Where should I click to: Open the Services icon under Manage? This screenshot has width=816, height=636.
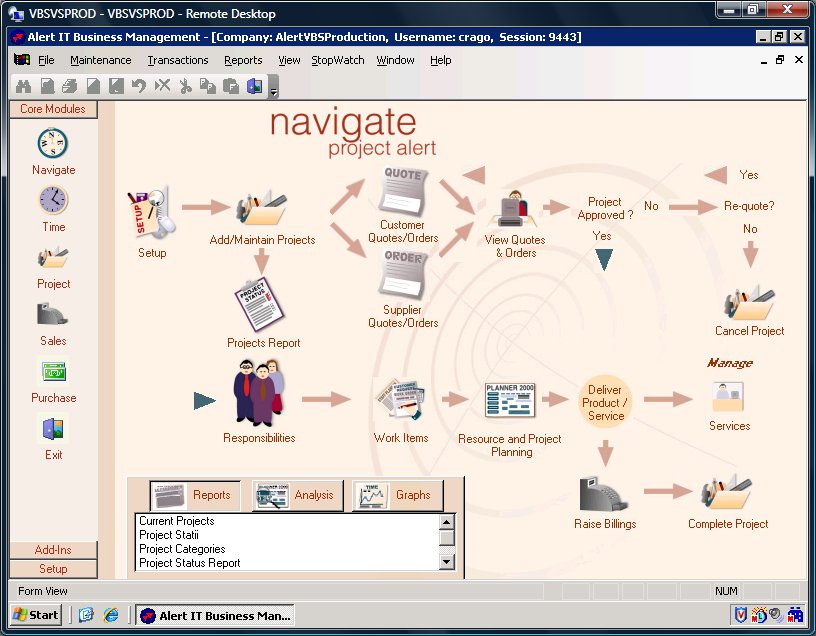(x=728, y=399)
